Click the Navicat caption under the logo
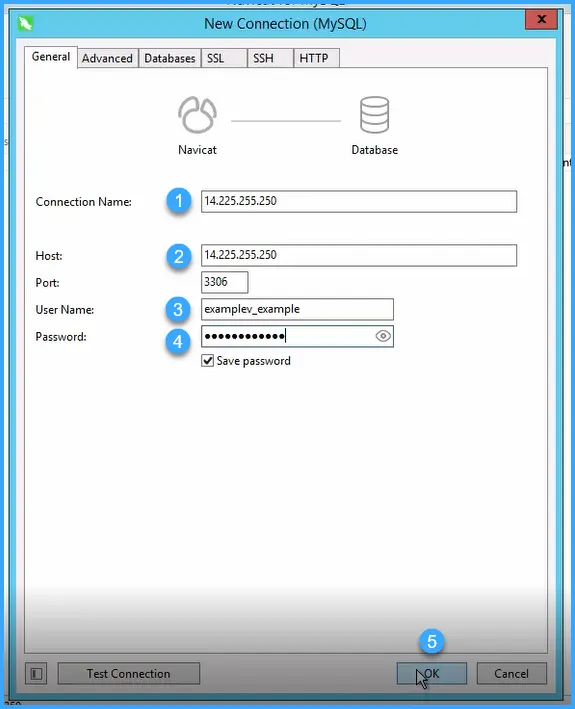 pos(197,150)
